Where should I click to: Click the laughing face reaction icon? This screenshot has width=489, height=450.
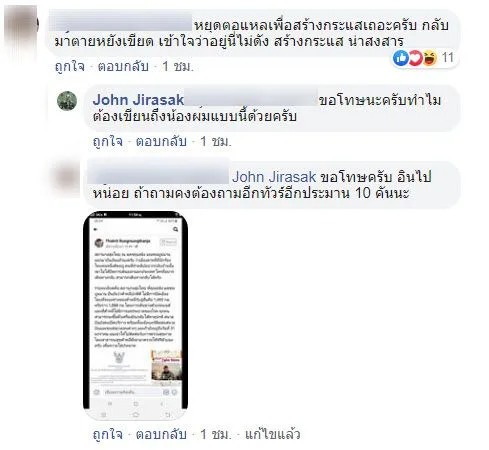click(x=430, y=58)
